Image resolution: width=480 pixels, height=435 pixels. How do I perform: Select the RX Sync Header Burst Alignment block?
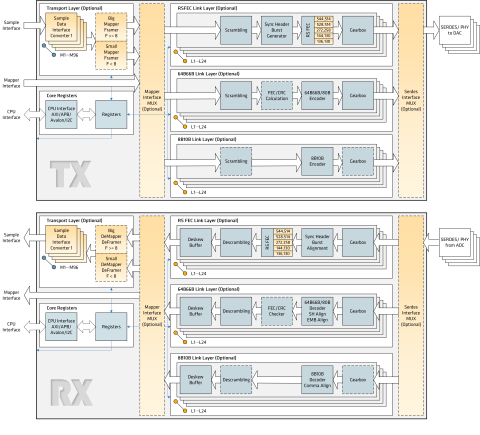[317, 242]
